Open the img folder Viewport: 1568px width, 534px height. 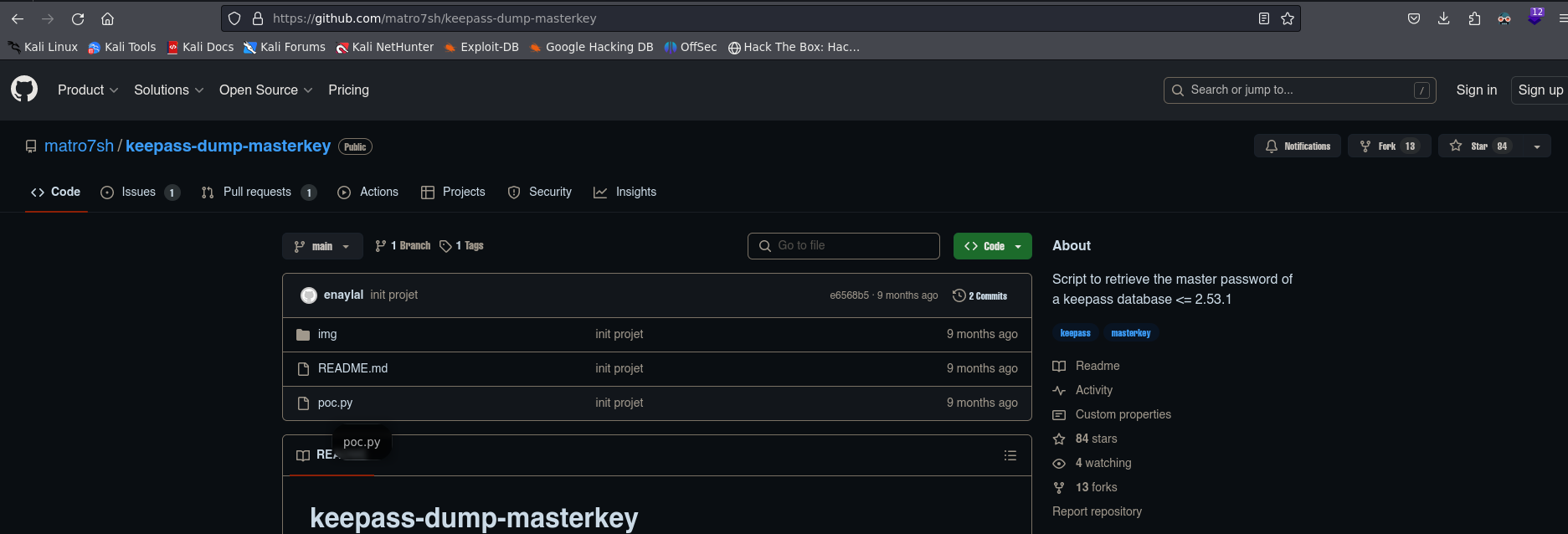coord(327,334)
